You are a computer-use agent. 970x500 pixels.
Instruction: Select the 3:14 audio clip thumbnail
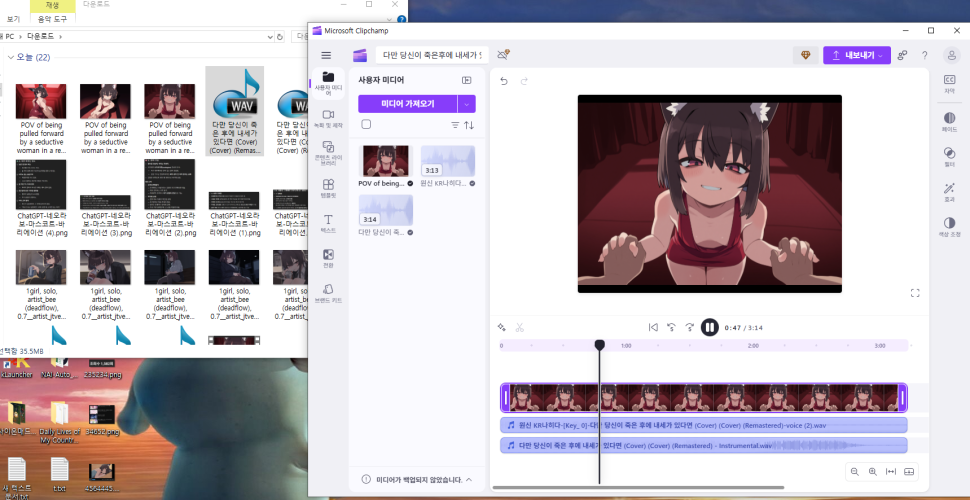click(386, 210)
